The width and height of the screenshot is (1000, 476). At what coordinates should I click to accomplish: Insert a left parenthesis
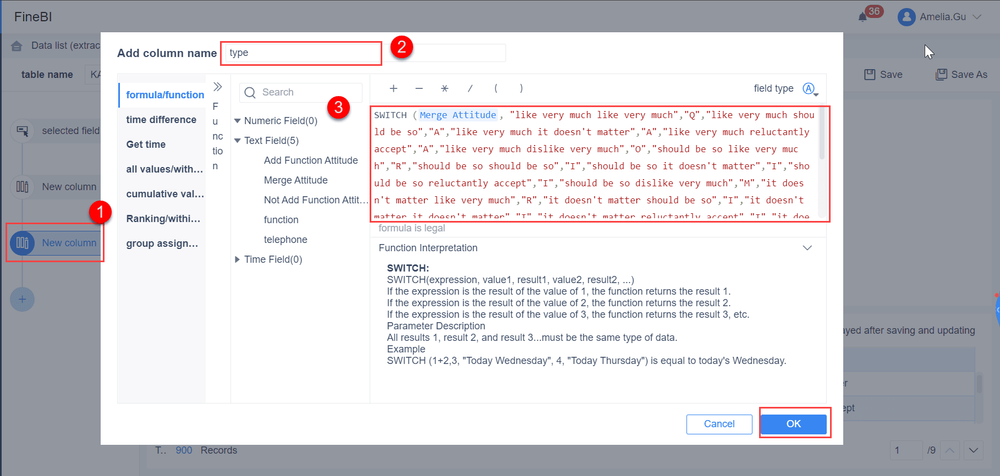pos(496,88)
